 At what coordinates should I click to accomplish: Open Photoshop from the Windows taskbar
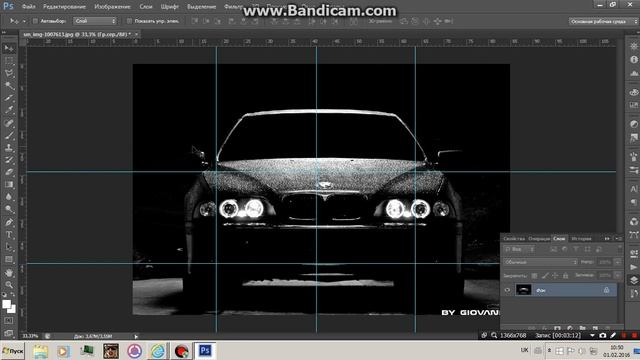[205, 351]
